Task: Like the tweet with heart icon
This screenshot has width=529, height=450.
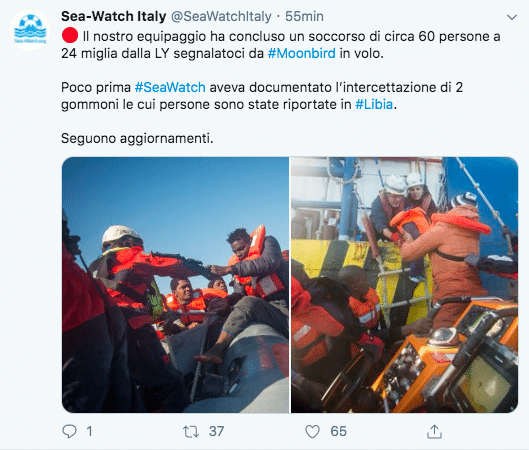Action: [x=312, y=431]
